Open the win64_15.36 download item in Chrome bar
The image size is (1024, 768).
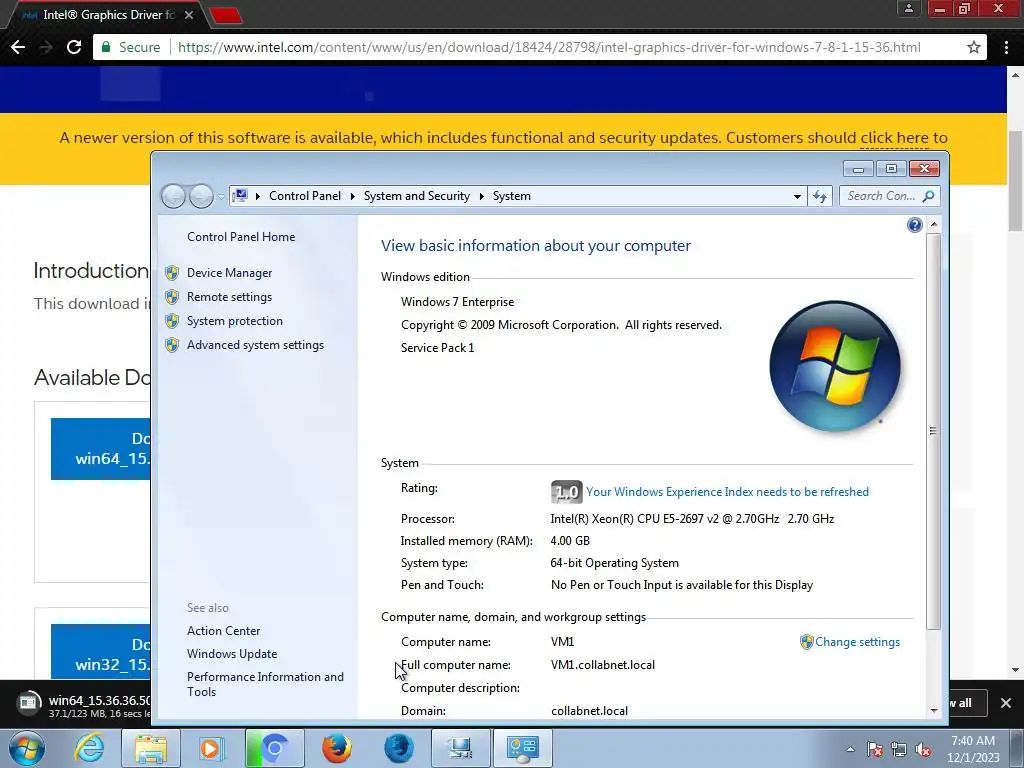[84, 705]
